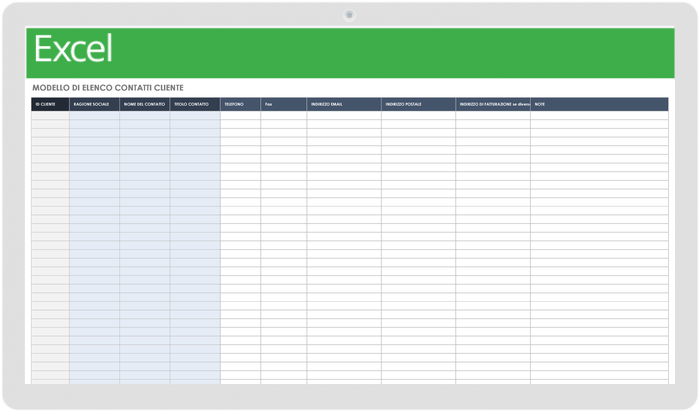Select the INDIRIZZO DI FATTURAZIONE column header
This screenshot has height=412, width=700.
[x=493, y=104]
